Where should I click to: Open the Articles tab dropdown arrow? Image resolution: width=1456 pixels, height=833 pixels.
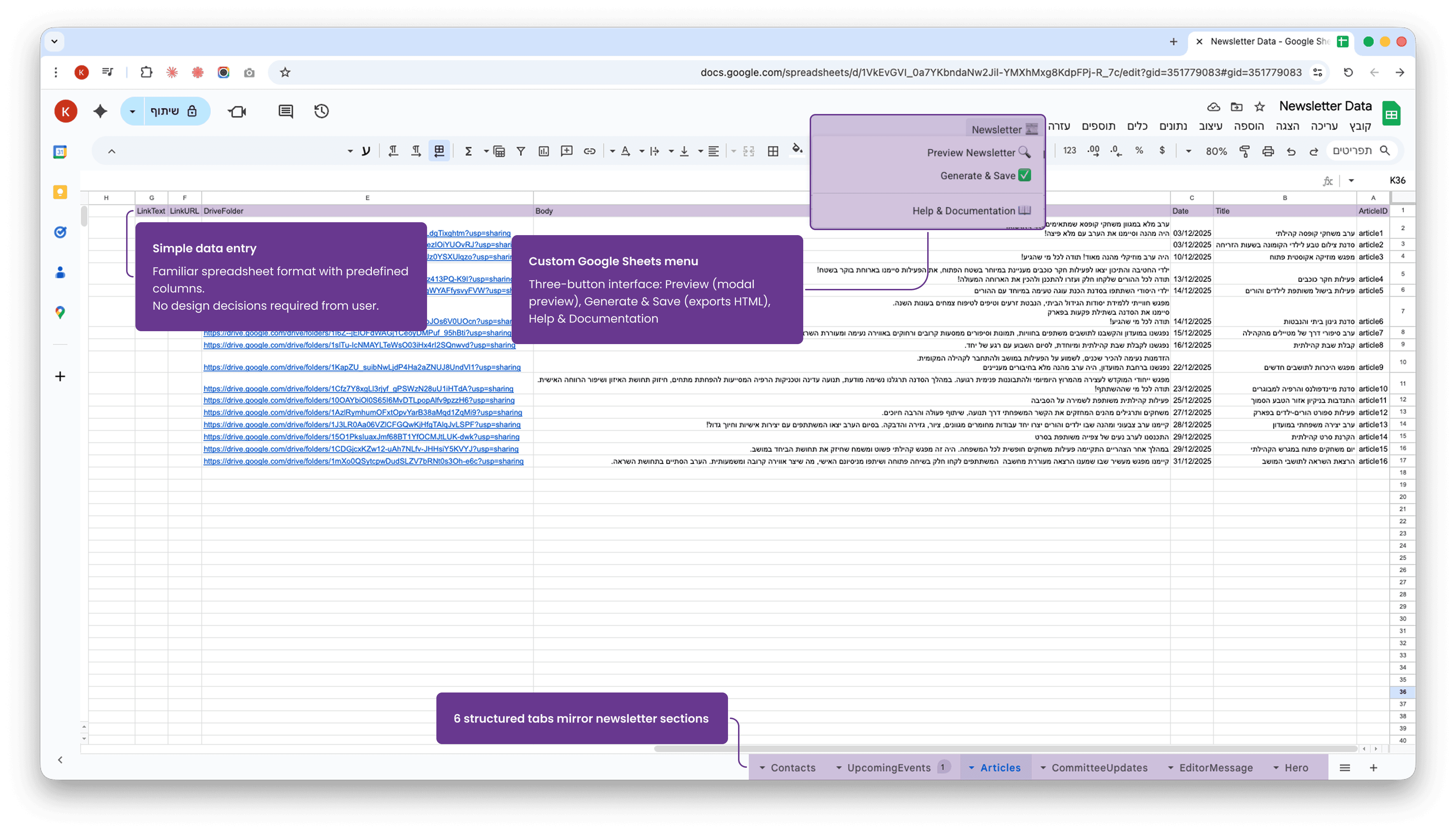pyautogui.click(x=972, y=768)
